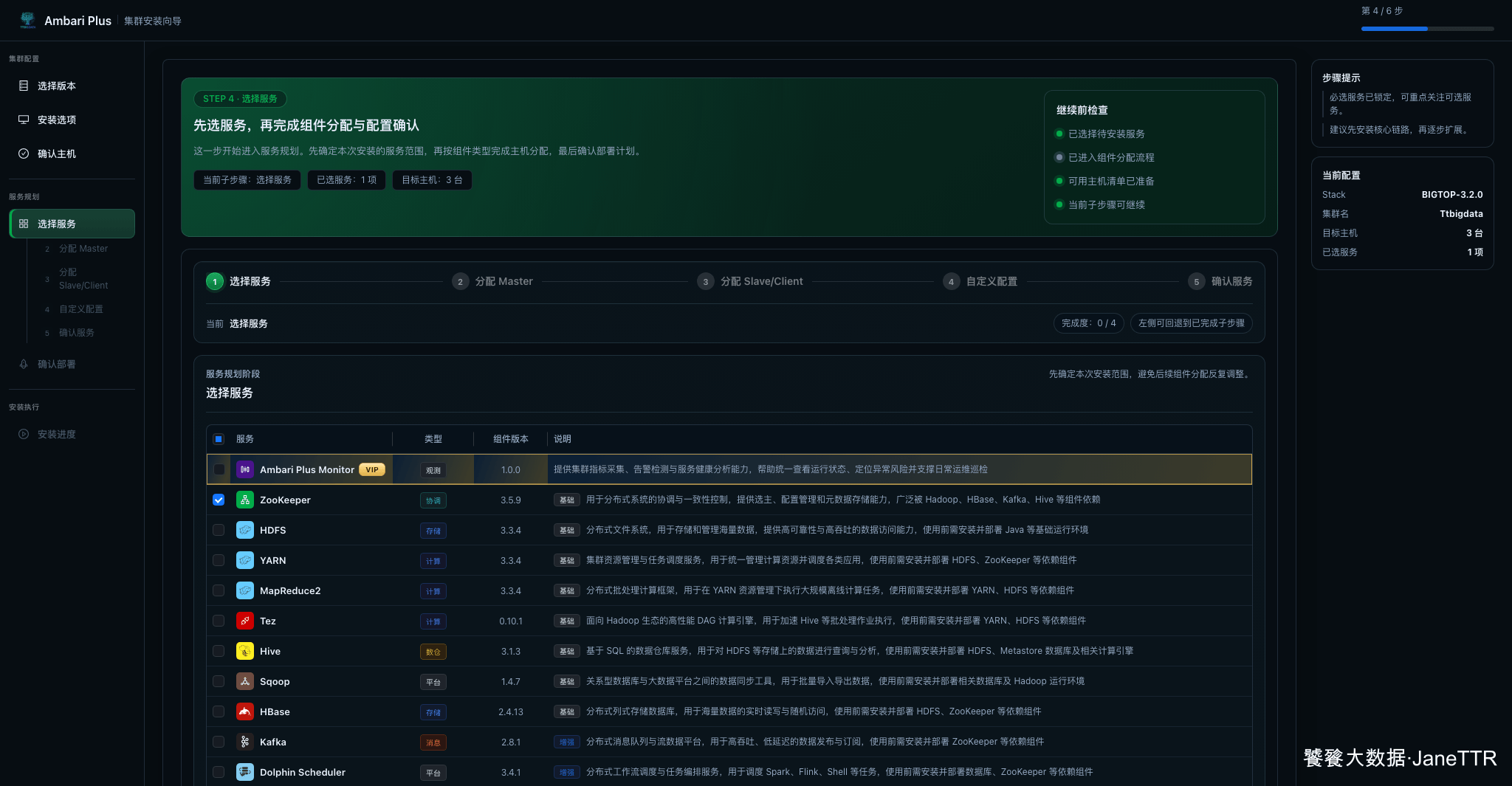
Task: Click the STEP 4 · 选择服务 badge
Action: click(x=240, y=99)
